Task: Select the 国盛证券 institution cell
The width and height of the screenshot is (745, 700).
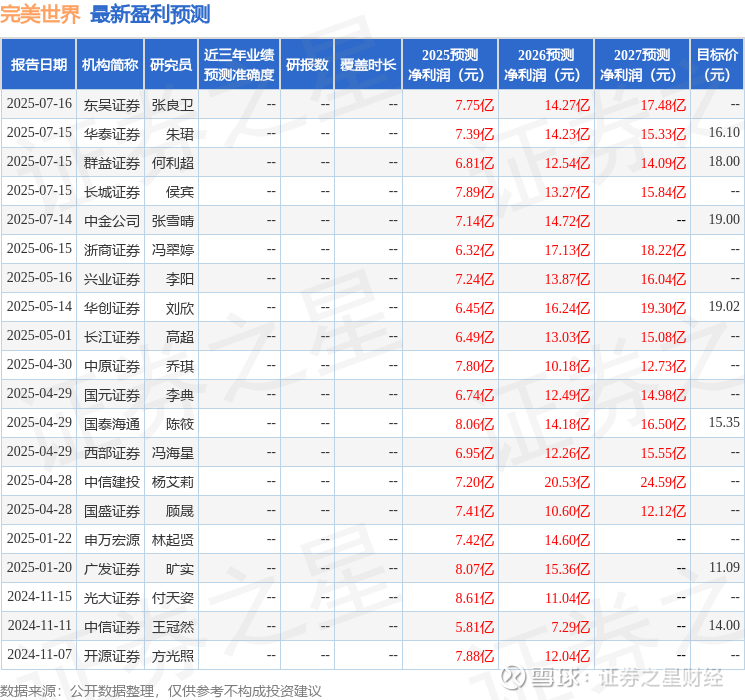Action: [112, 511]
